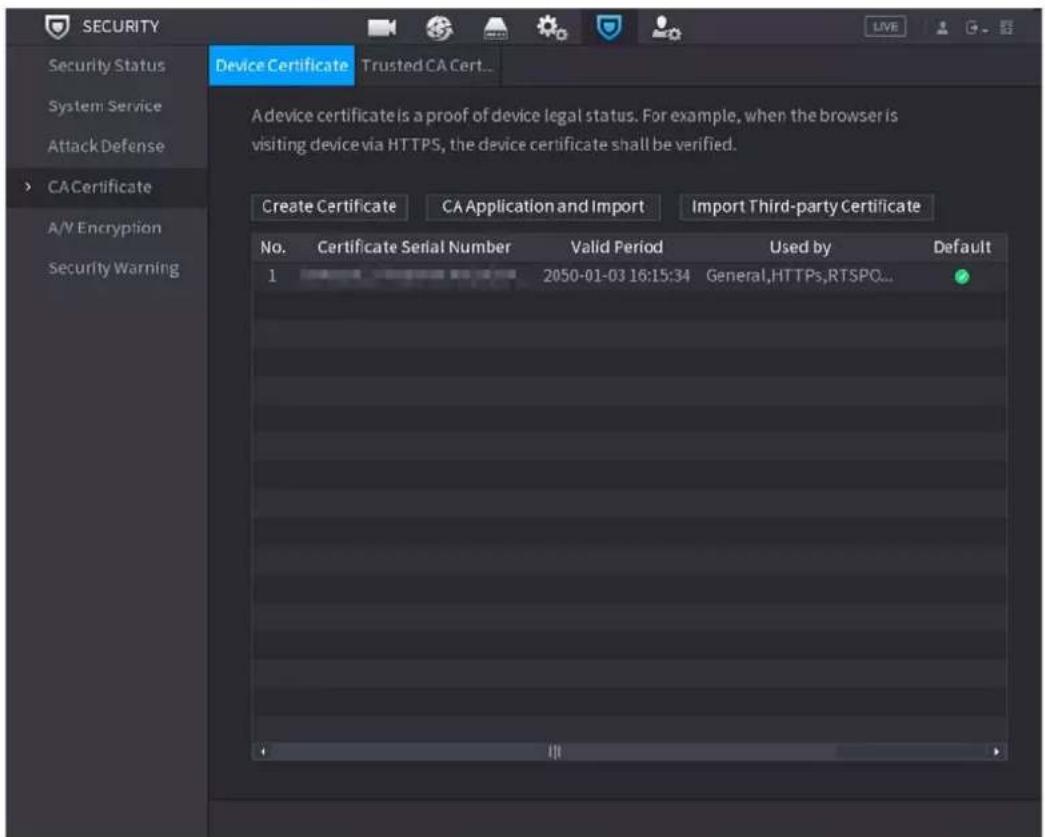
Task: Click the SECURITY shield logo in the header
Action: tap(57, 27)
